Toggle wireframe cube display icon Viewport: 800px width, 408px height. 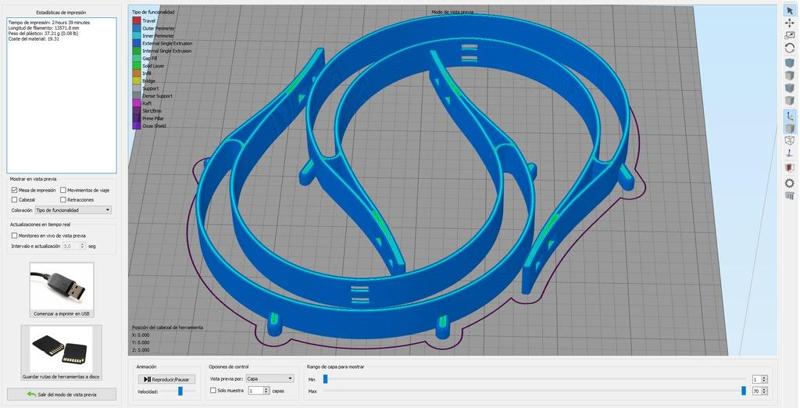789,140
